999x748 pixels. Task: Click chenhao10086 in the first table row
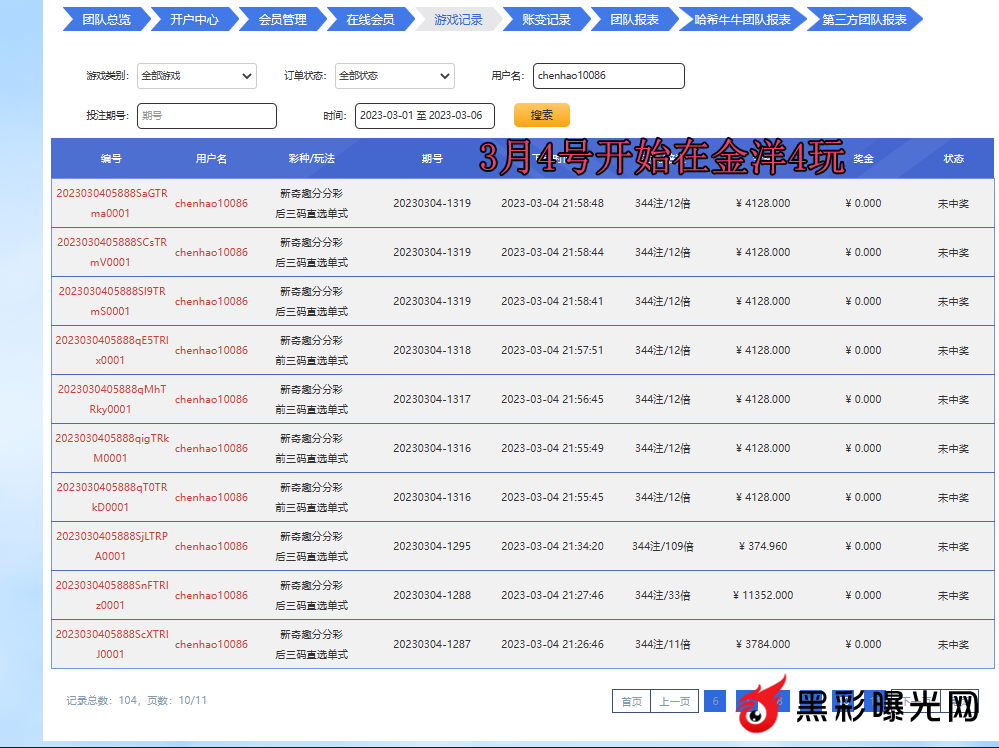point(211,203)
